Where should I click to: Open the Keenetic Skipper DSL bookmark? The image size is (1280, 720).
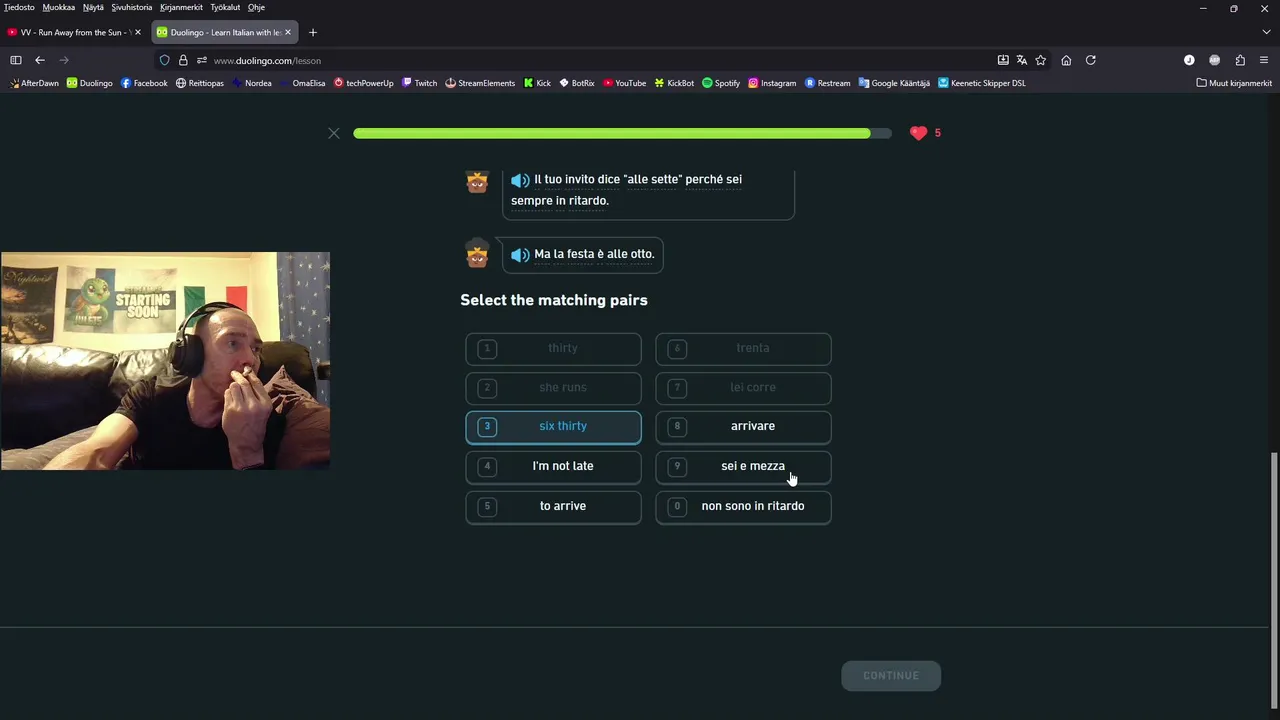pos(982,83)
